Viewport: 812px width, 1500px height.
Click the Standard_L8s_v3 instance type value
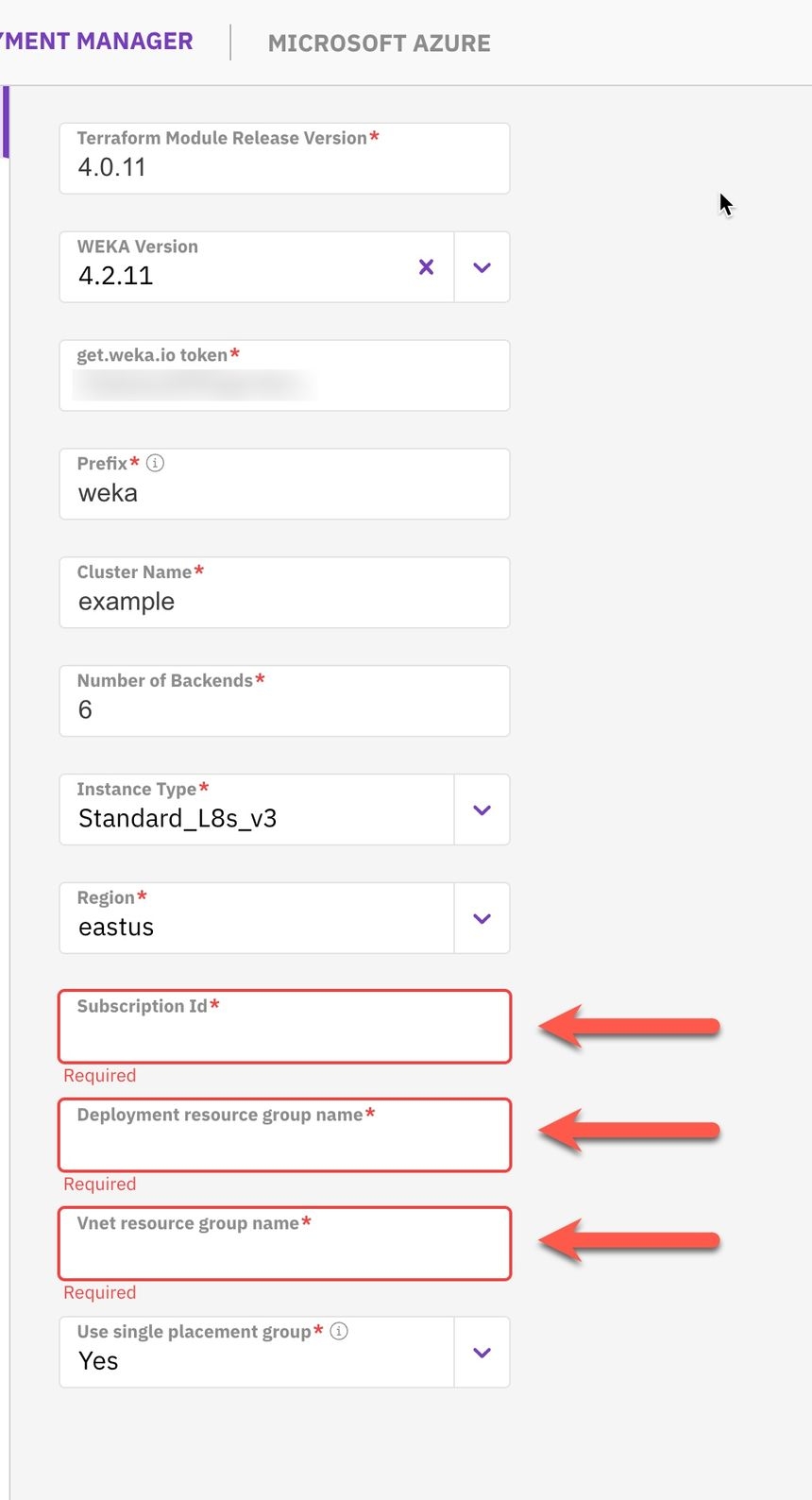[178, 818]
